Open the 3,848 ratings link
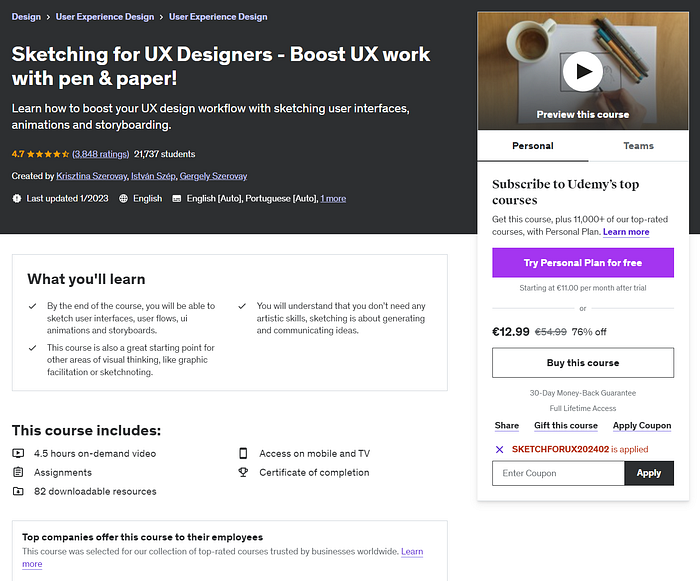The height and width of the screenshot is (581, 700). pyautogui.click(x=100, y=154)
